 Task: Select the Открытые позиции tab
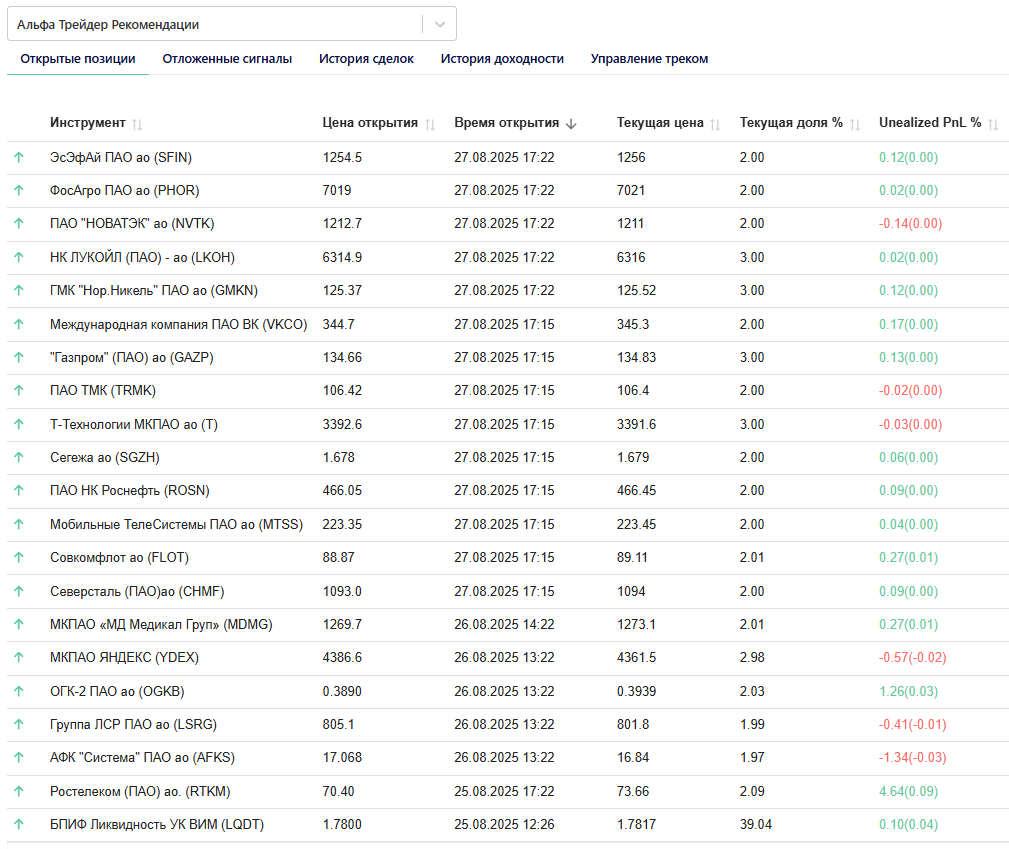tap(78, 59)
